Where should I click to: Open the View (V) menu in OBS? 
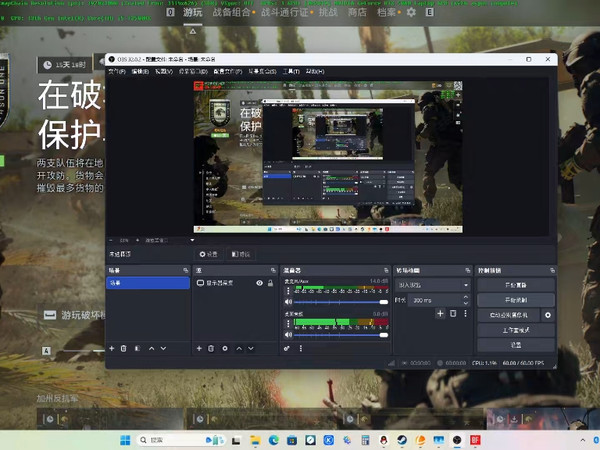[164, 72]
